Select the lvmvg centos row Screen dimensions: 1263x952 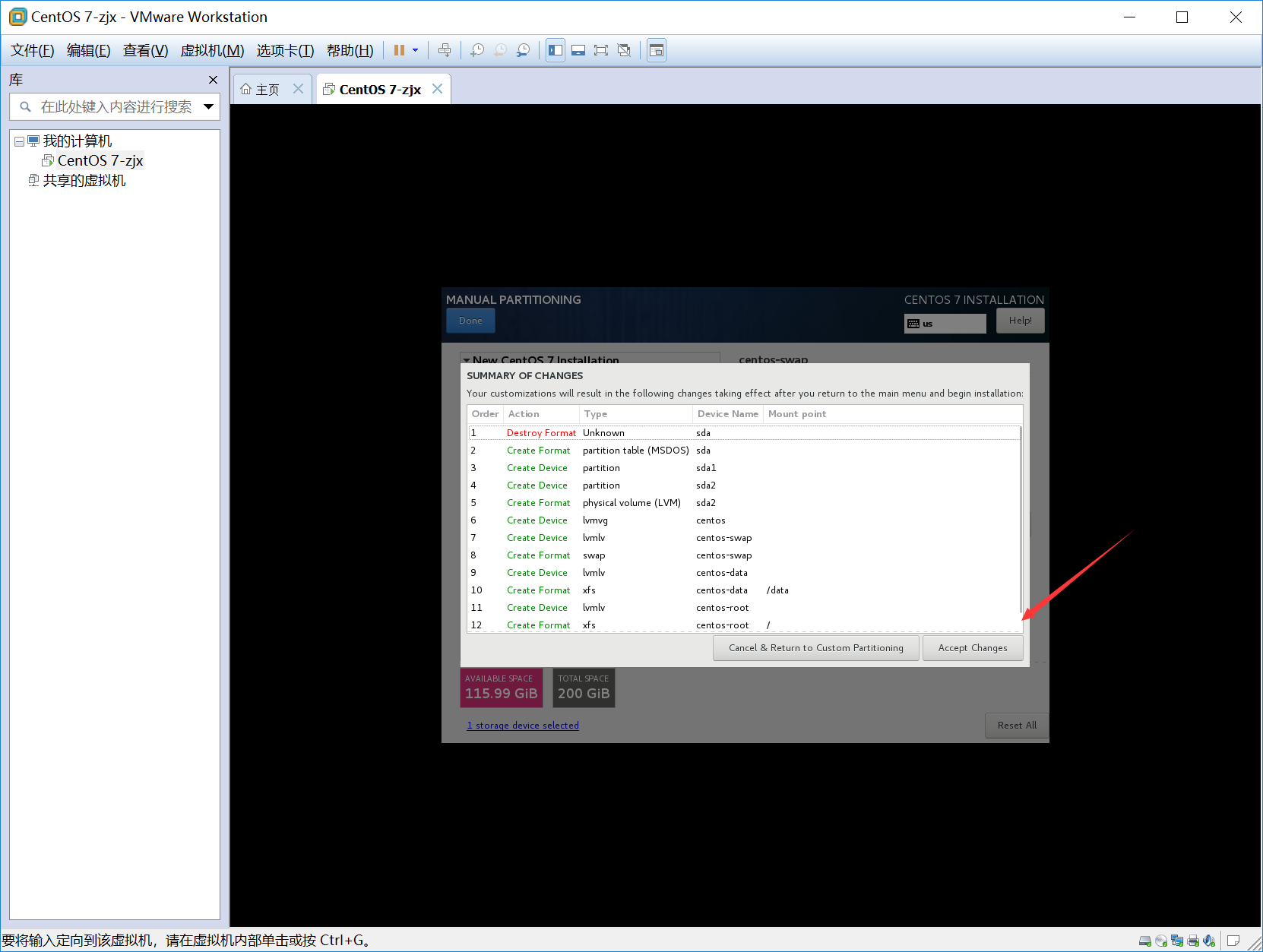pyautogui.click(x=744, y=520)
